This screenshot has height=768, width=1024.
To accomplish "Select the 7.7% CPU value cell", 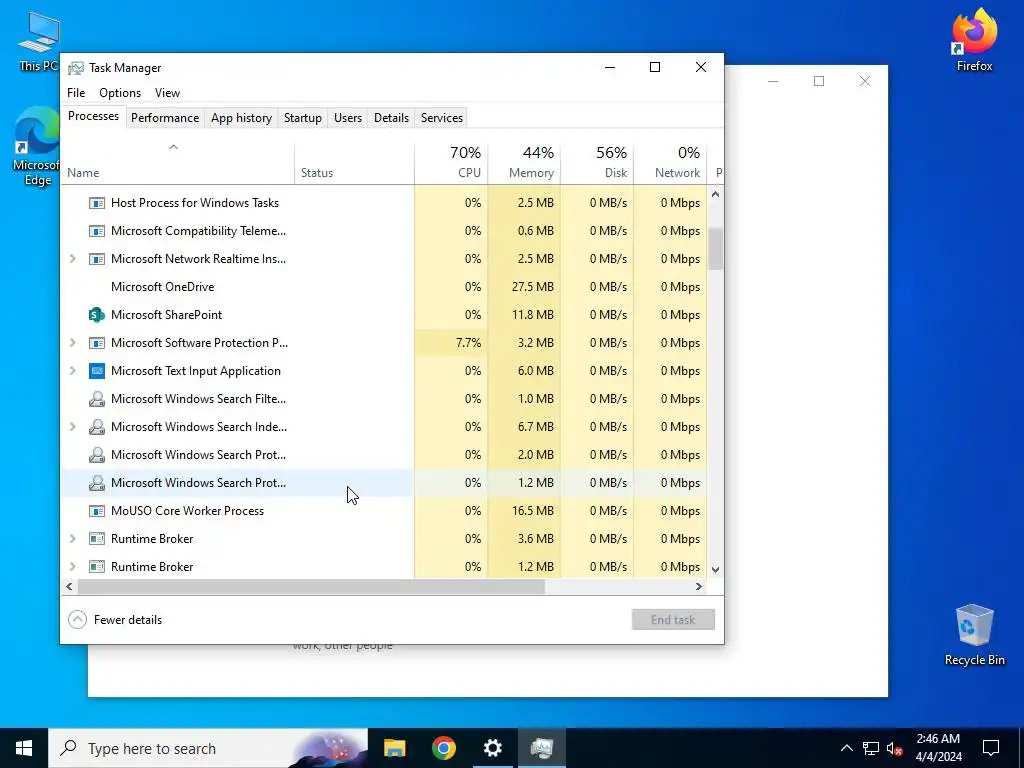I will tap(451, 343).
